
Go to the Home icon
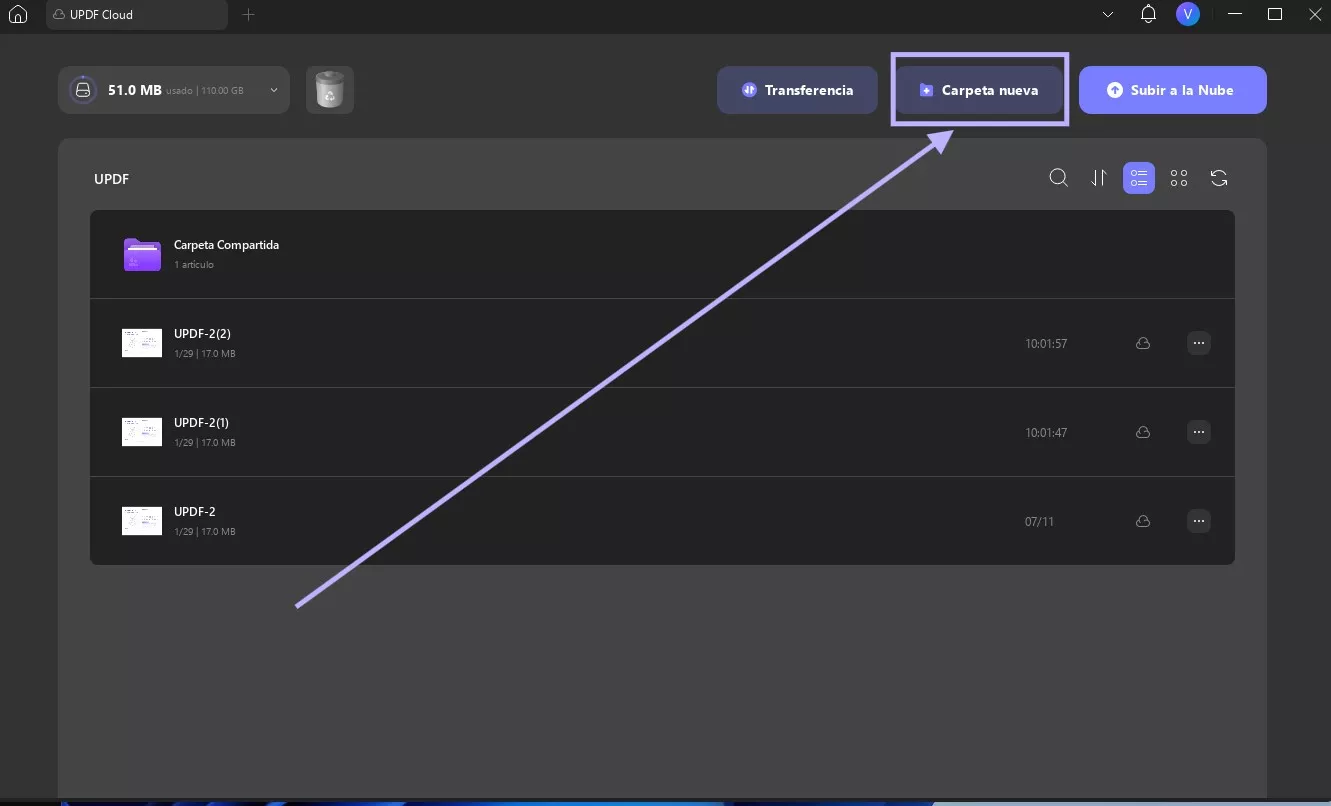click(17, 15)
